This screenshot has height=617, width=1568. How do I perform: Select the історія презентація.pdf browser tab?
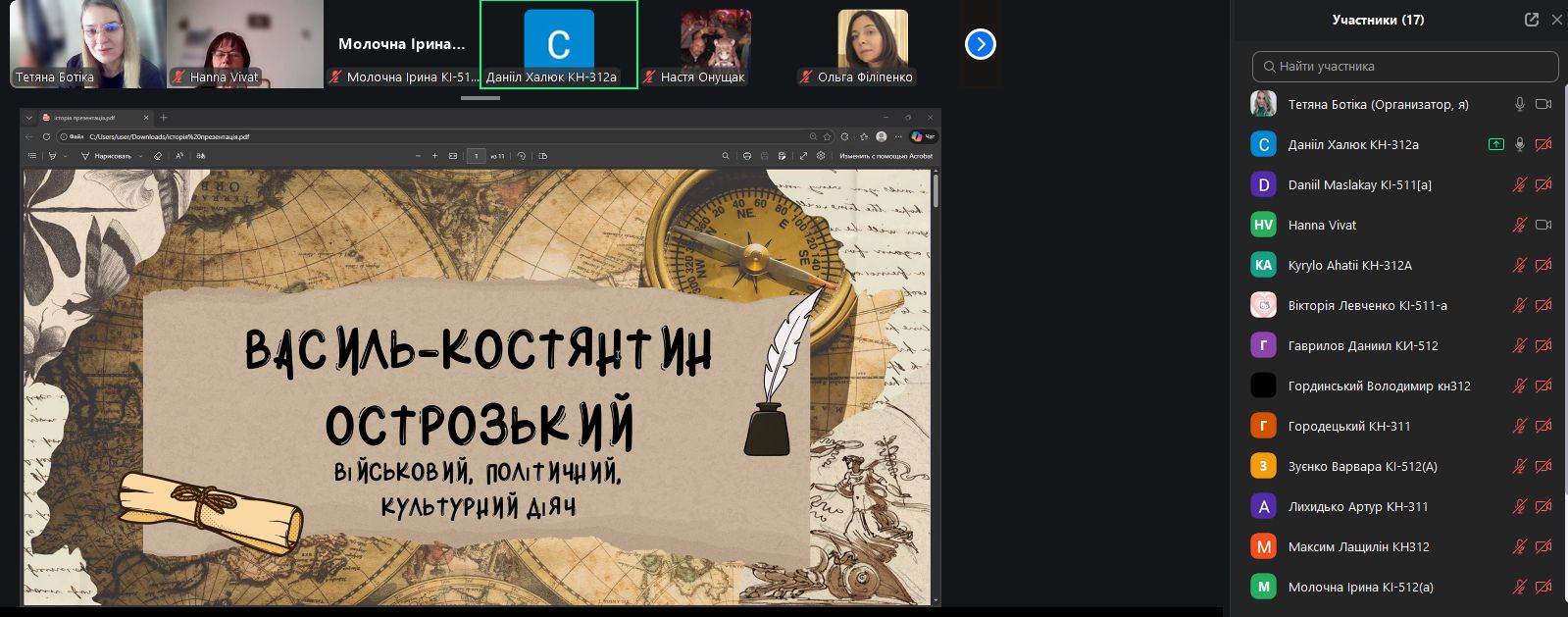click(88, 118)
